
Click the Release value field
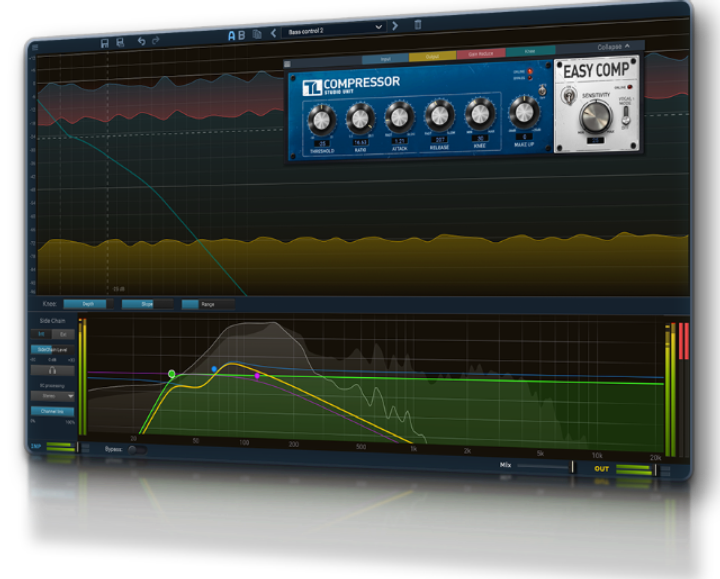point(440,140)
